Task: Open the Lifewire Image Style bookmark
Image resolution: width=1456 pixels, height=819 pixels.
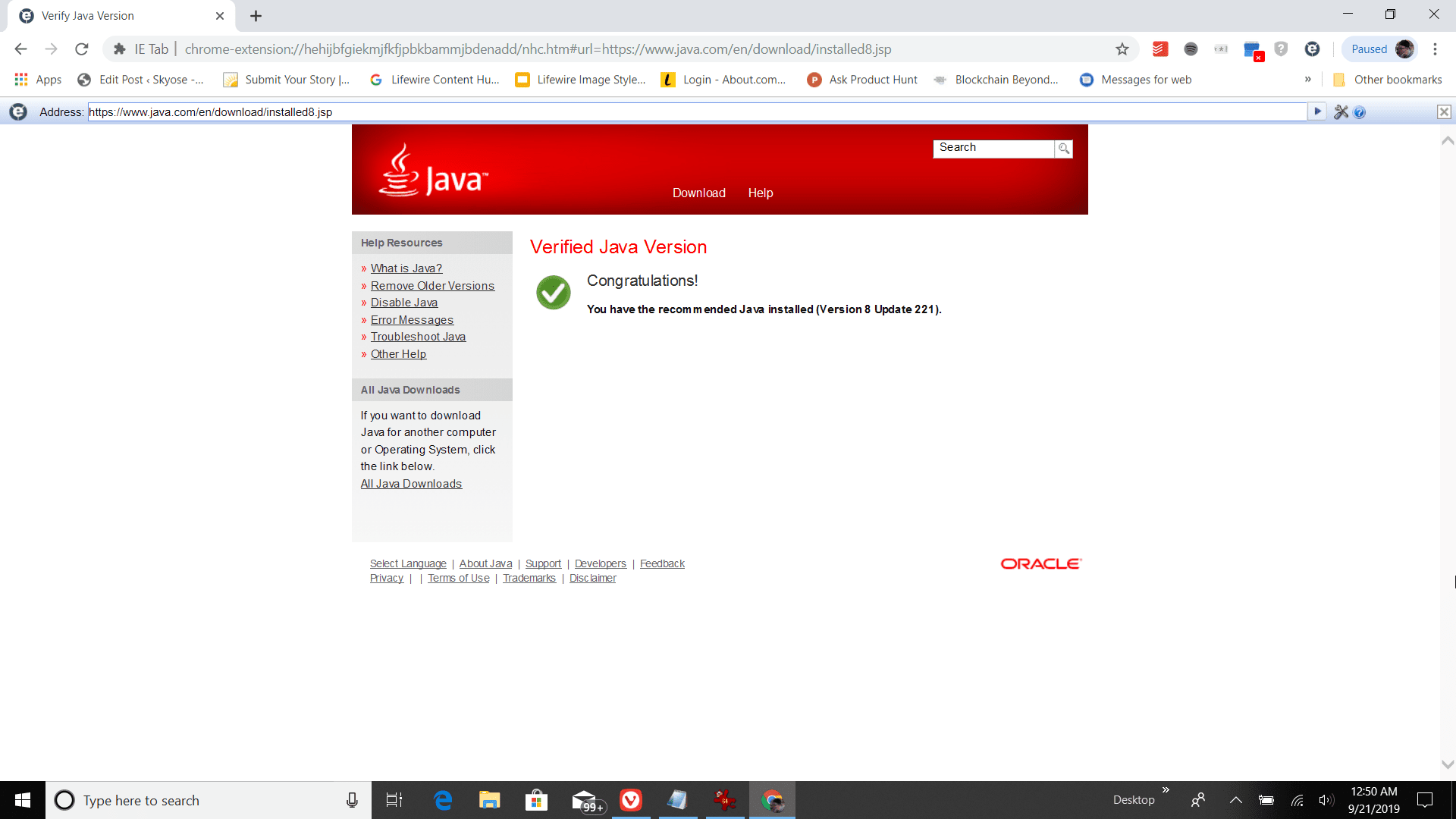Action: click(580, 80)
